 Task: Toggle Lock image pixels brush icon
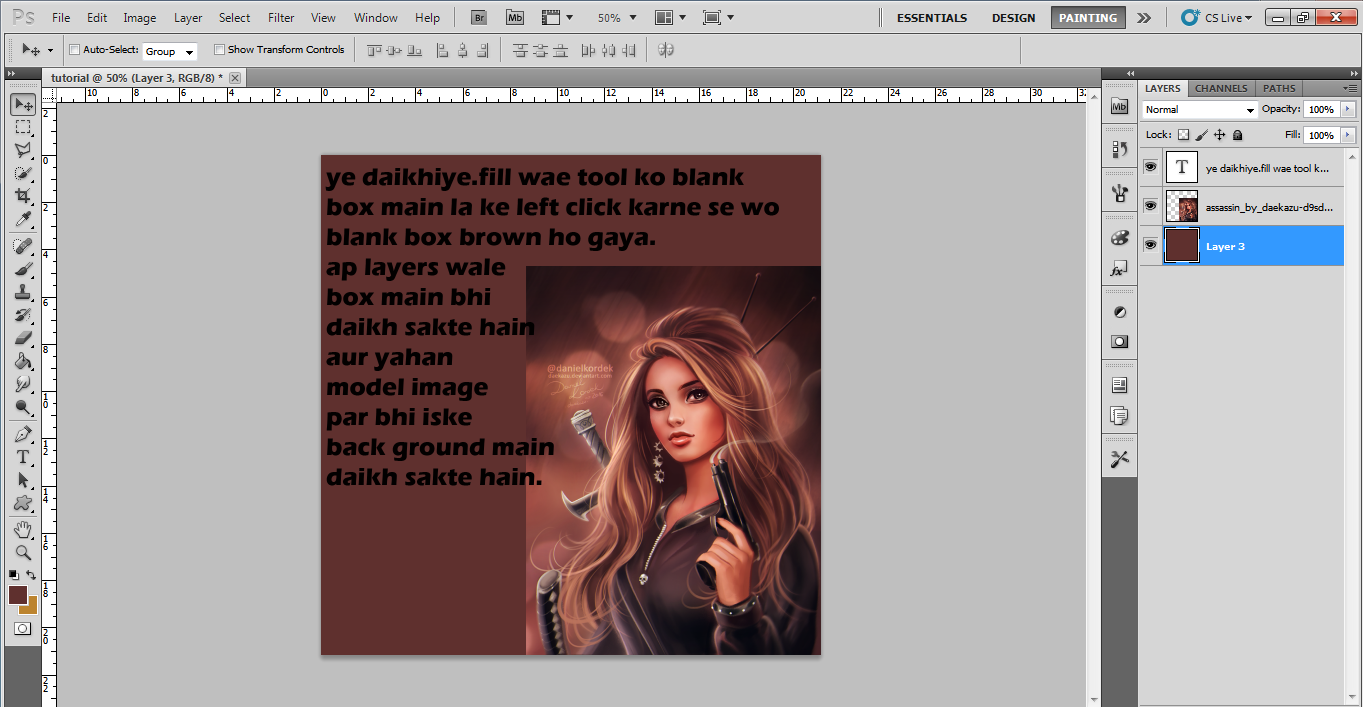pyautogui.click(x=1202, y=134)
